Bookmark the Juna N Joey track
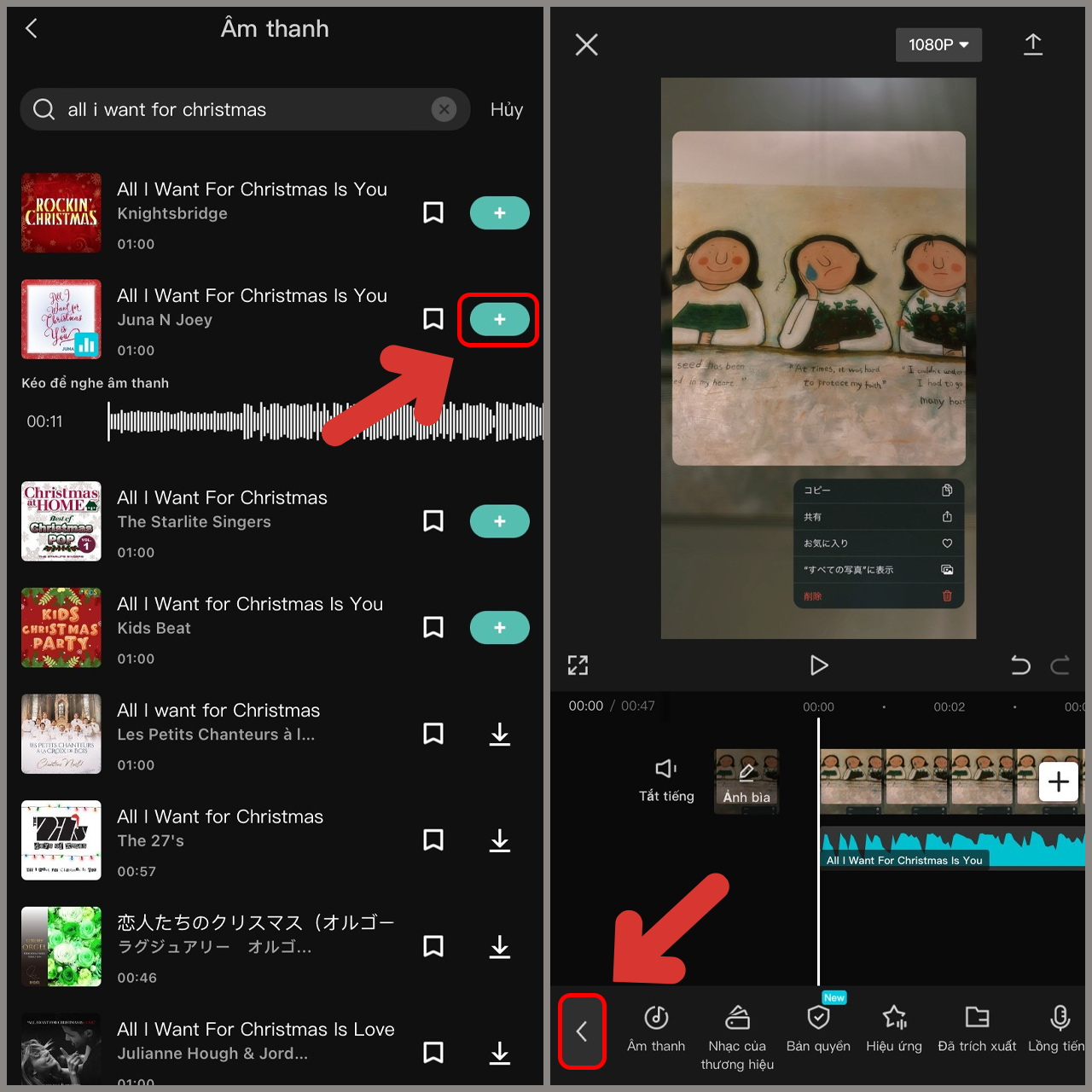The width and height of the screenshot is (1092, 1092). 433,320
